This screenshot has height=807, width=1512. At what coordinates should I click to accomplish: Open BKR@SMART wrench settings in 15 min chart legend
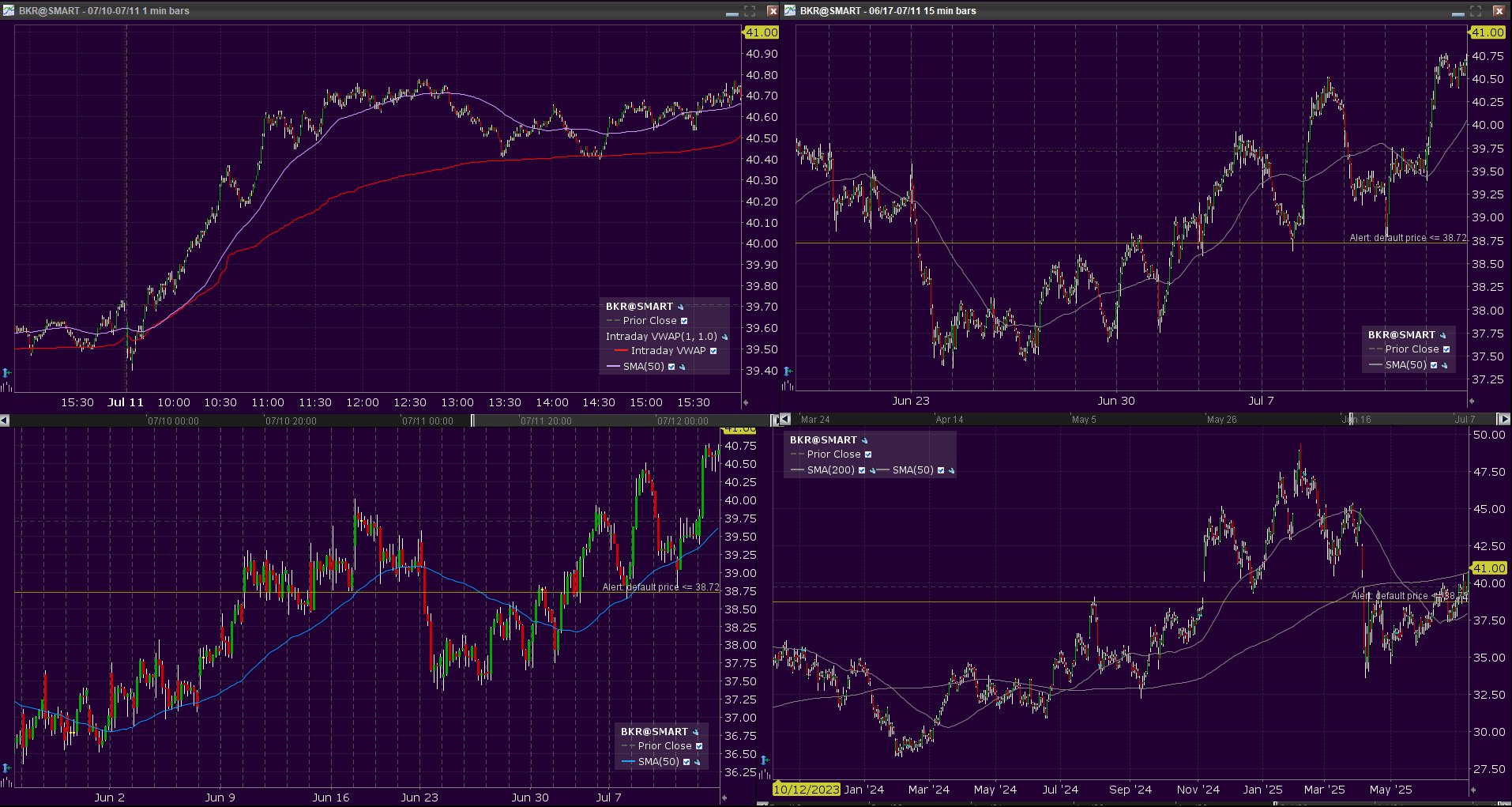click(1442, 335)
